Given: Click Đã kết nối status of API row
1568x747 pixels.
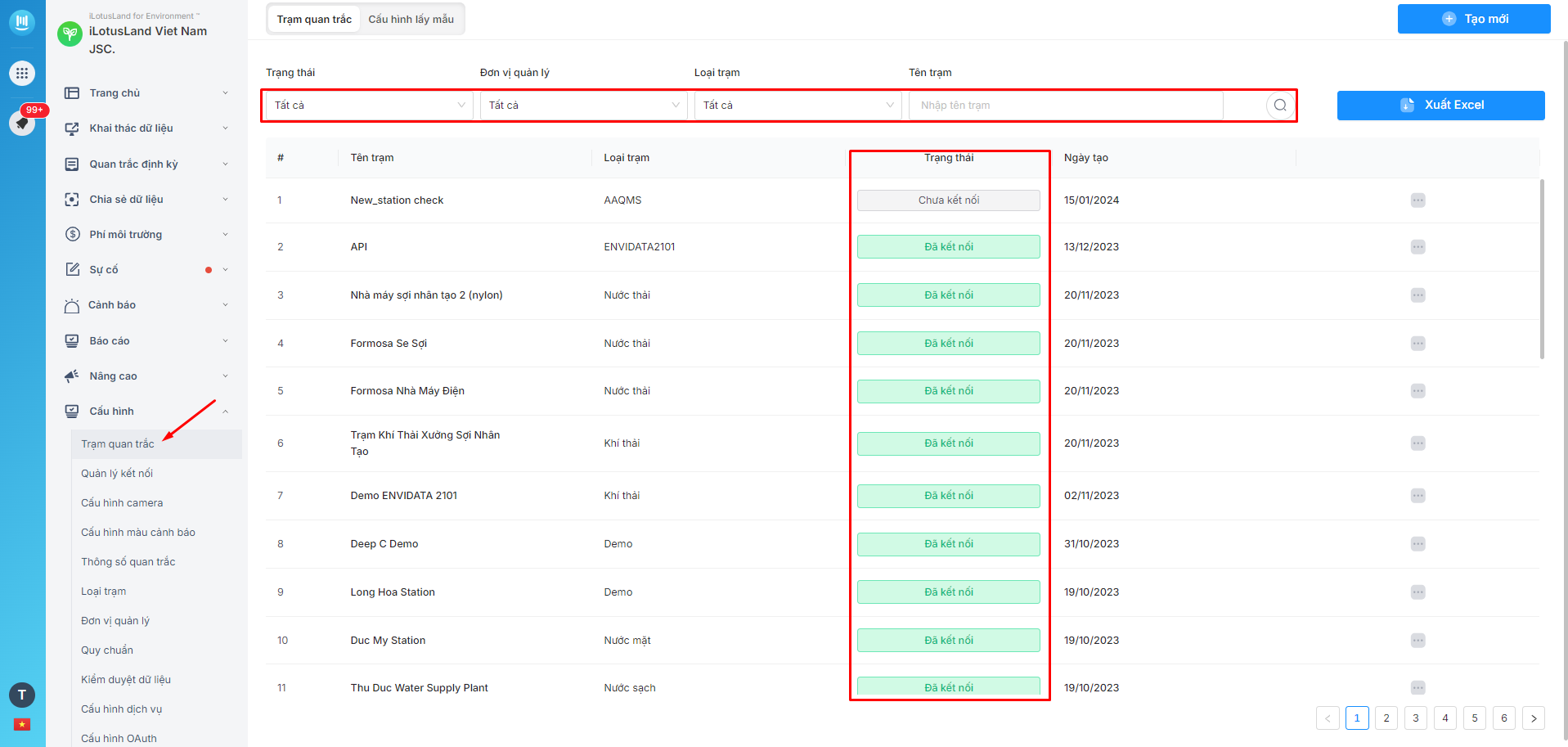Looking at the screenshot, I should (949, 247).
